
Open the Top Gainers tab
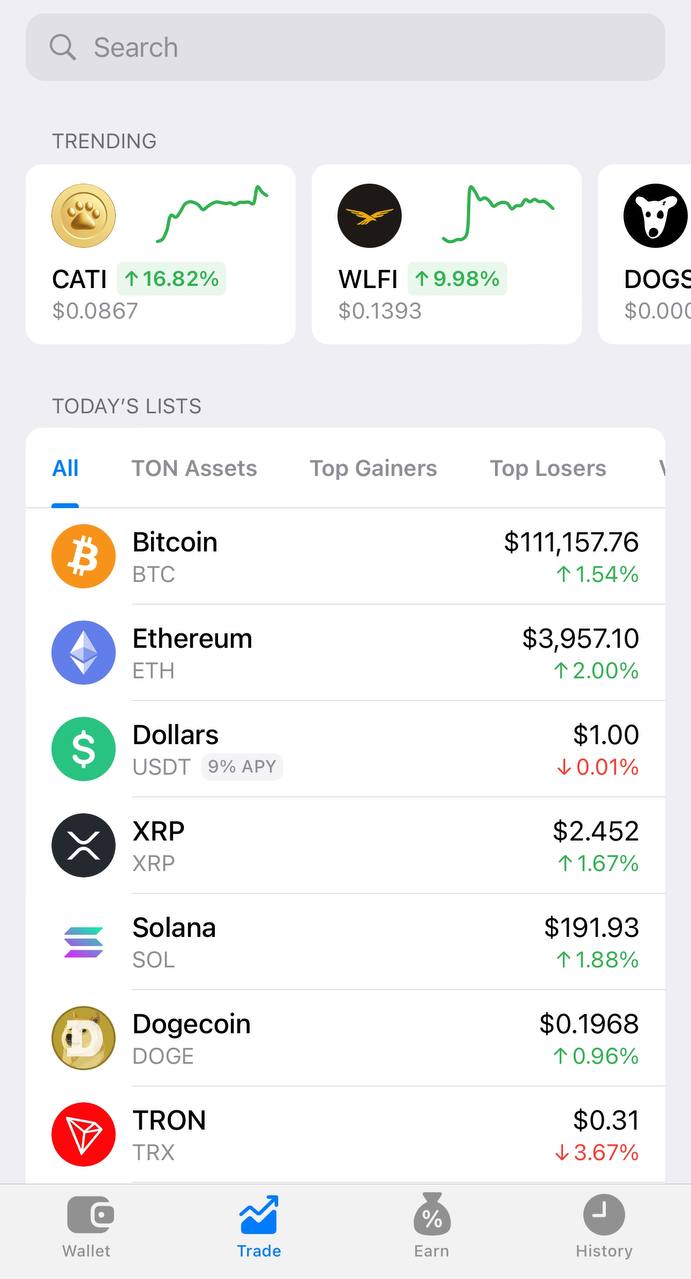pyautogui.click(x=373, y=468)
